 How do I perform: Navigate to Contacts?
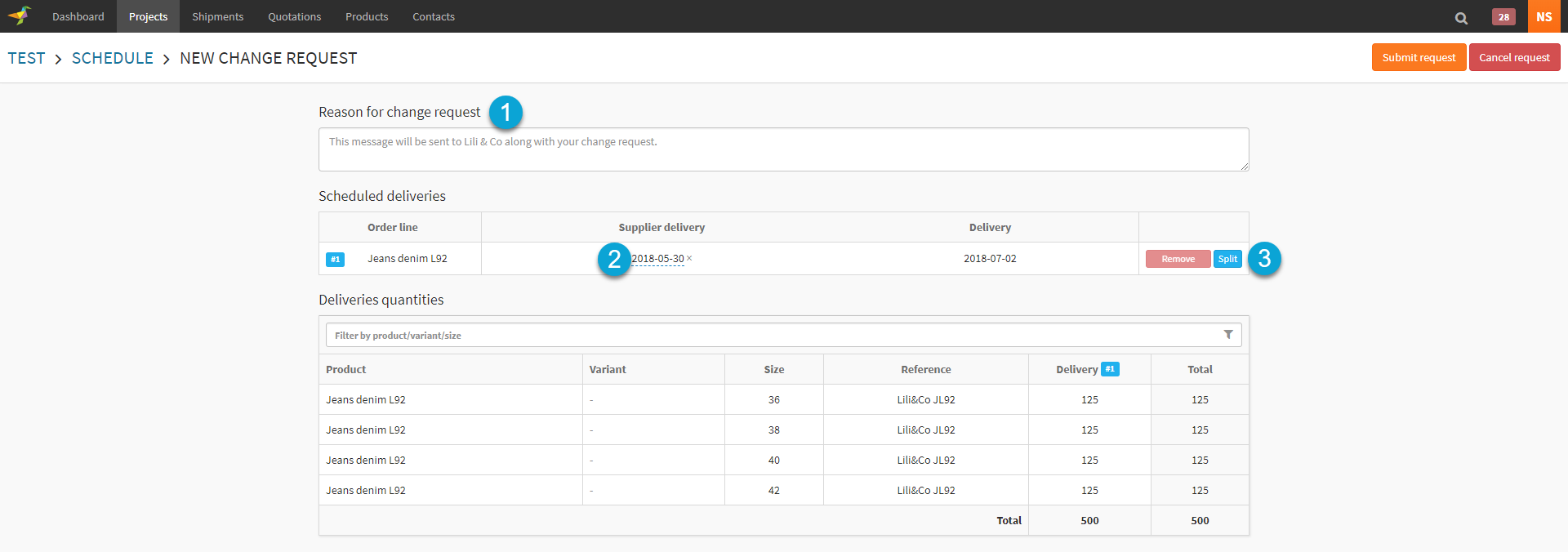point(434,16)
